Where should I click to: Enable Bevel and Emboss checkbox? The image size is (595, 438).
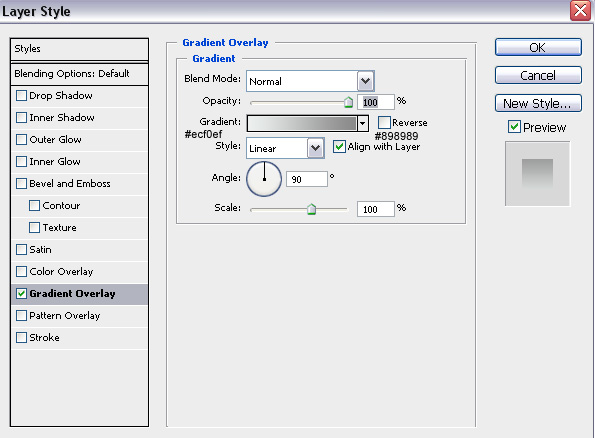[21, 183]
